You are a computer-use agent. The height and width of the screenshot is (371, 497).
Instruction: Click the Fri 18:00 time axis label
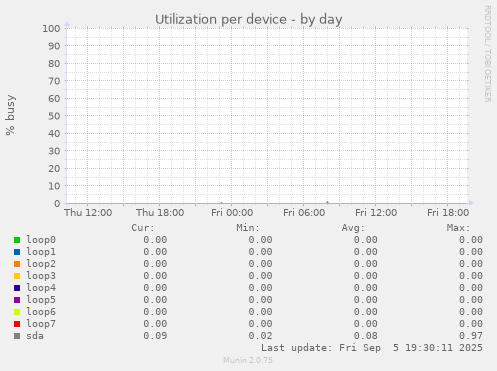point(448,213)
